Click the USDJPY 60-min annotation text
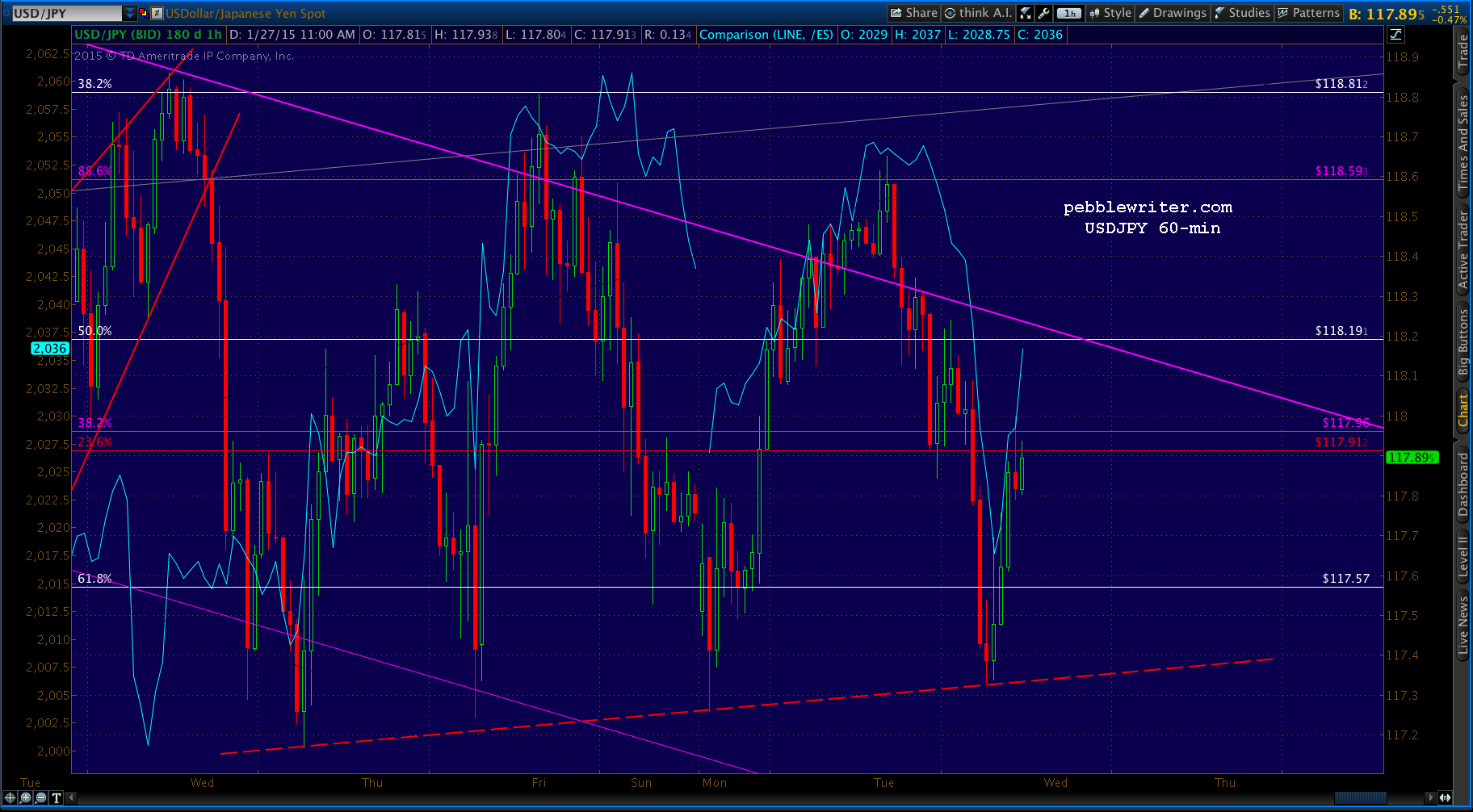 (x=1152, y=228)
